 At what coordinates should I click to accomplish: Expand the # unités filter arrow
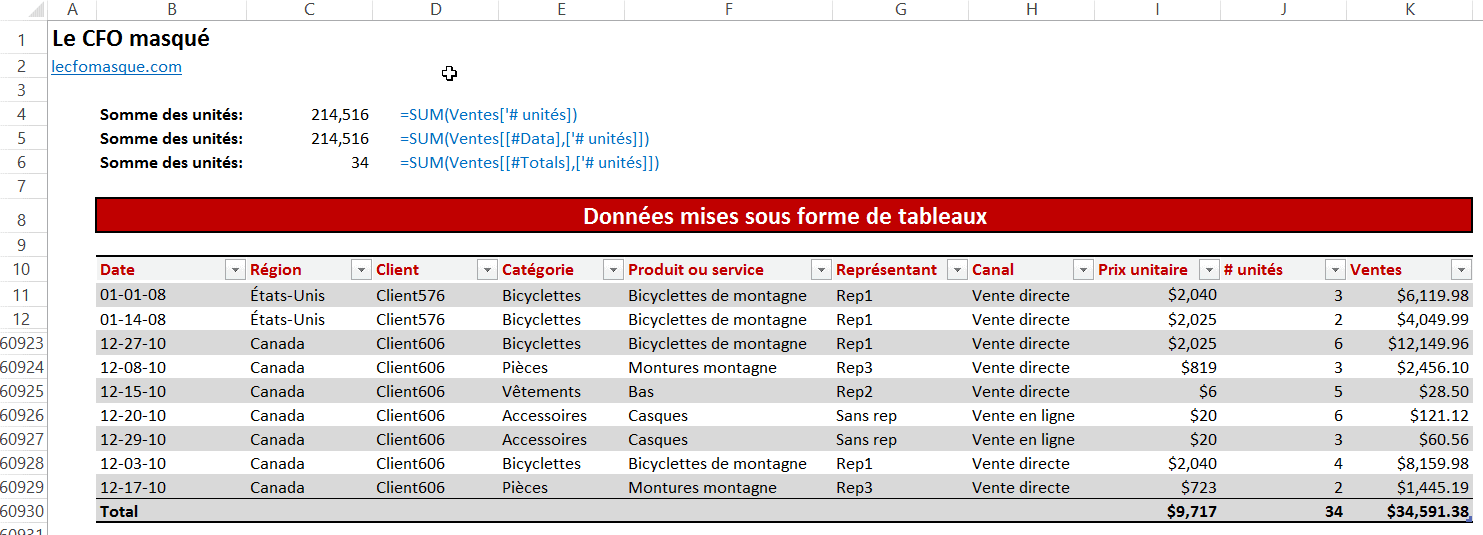click(x=1335, y=270)
